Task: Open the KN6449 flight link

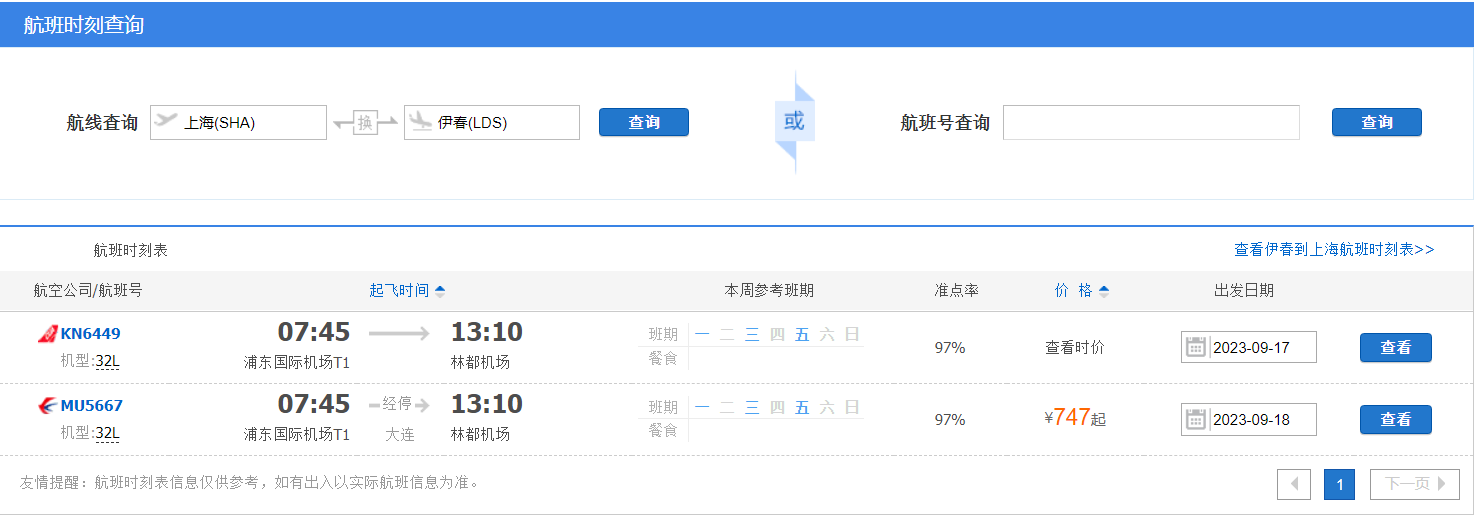Action: coord(91,334)
